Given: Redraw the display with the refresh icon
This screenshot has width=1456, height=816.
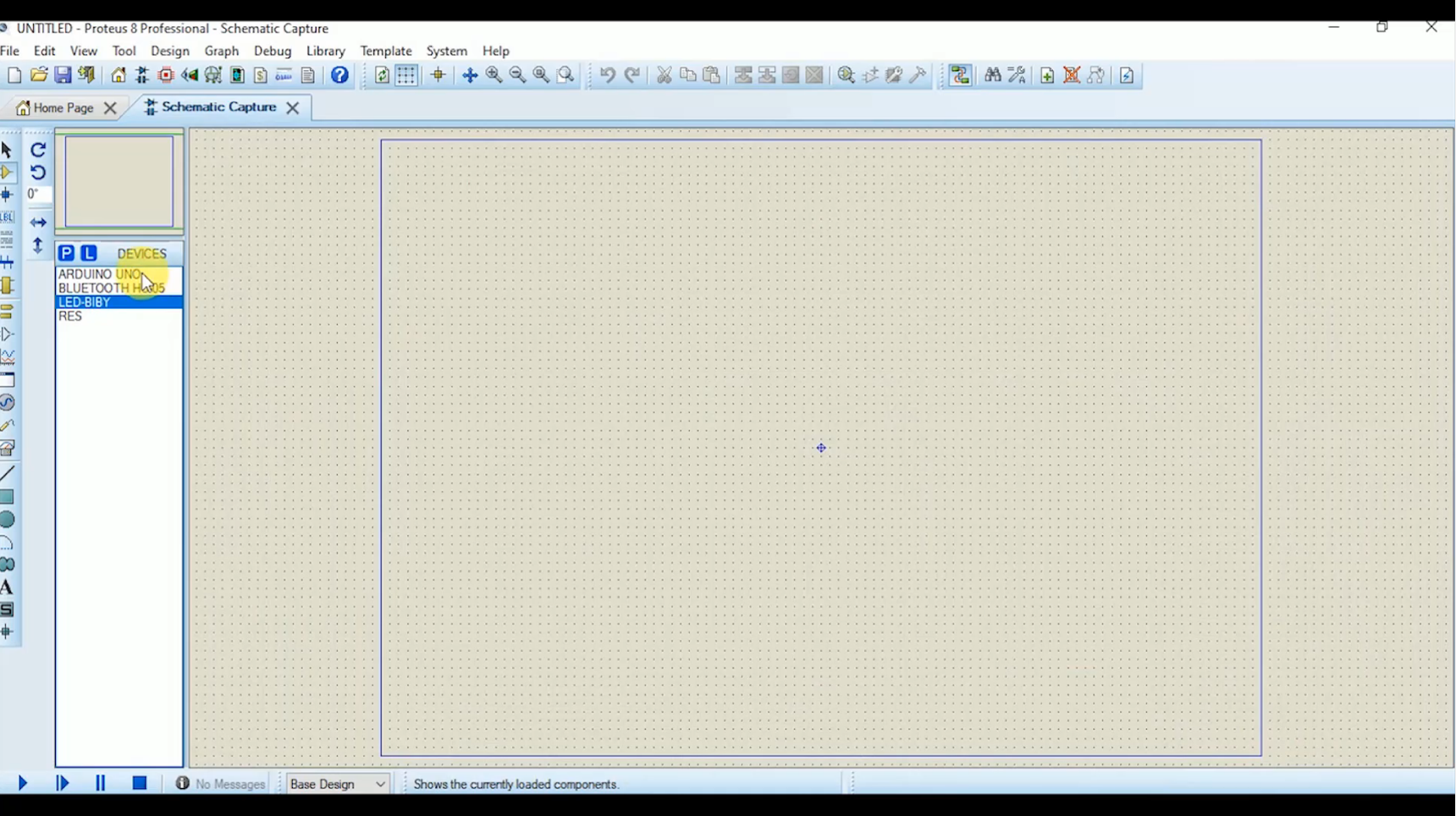Looking at the screenshot, I should (382, 75).
